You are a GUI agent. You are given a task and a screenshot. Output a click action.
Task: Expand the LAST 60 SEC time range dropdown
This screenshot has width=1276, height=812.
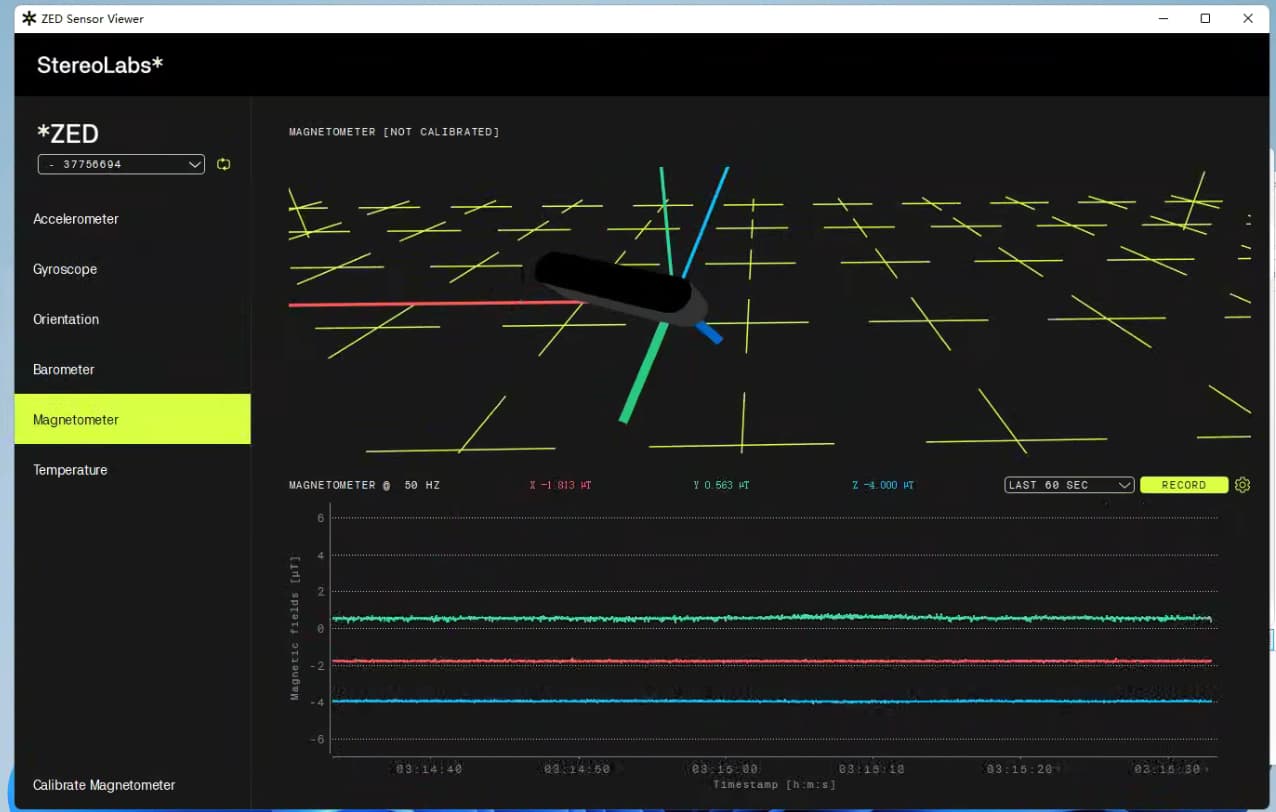coord(1069,485)
